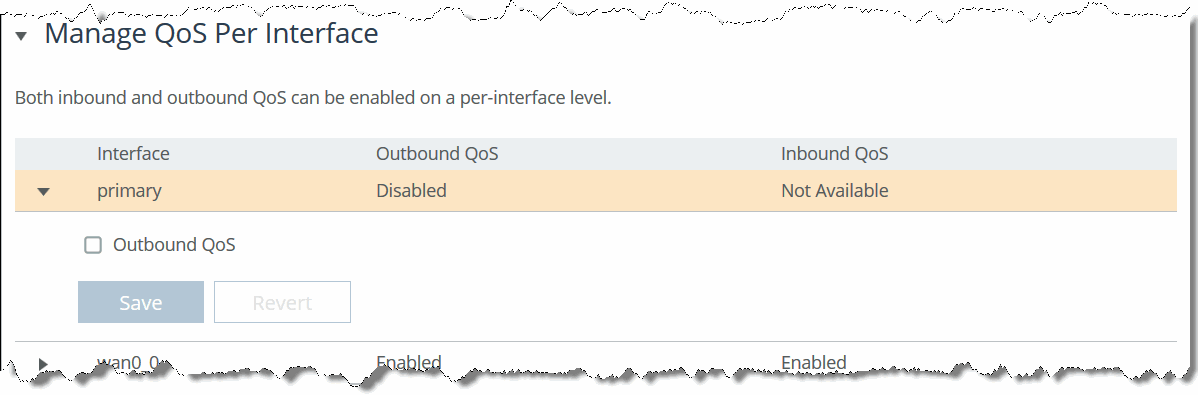
Task: Click the Manage QoS Per Interface heading
Action: click(212, 34)
